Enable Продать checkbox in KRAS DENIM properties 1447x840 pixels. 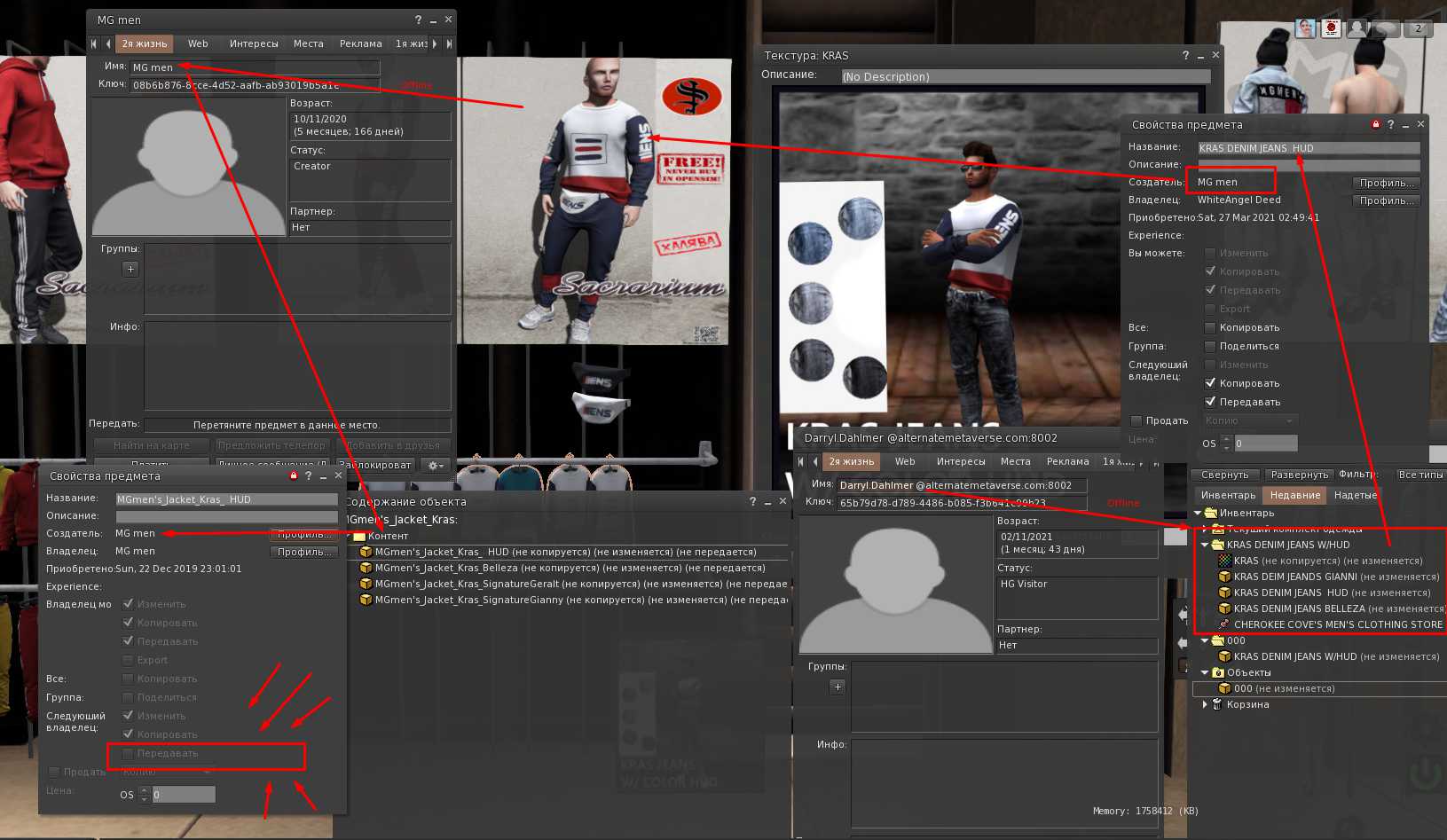pos(1136,420)
